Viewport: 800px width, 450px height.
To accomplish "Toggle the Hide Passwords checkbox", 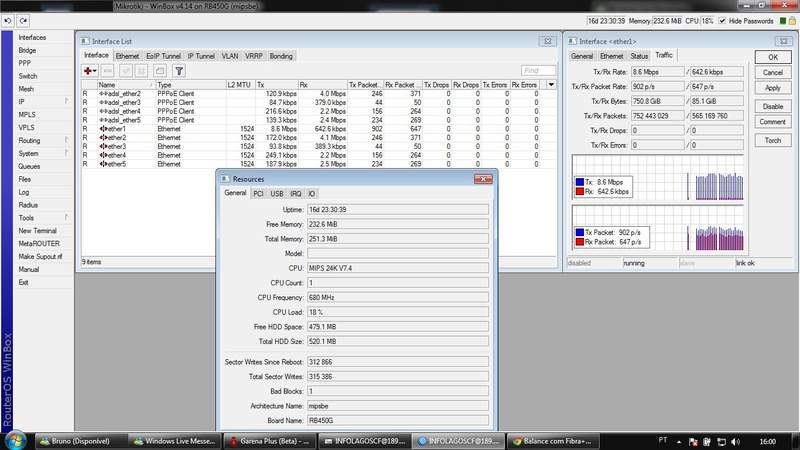I will coord(722,21).
